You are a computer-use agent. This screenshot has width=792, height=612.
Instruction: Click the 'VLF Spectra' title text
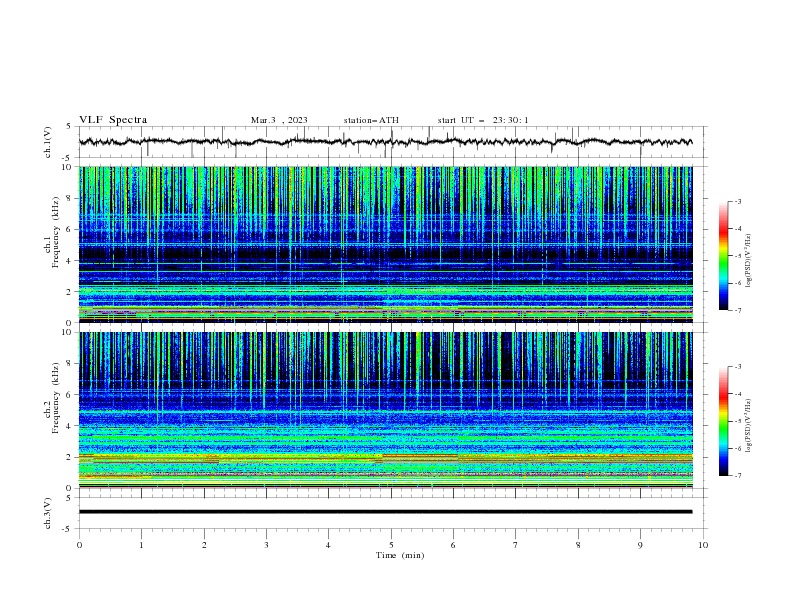[x=113, y=120]
